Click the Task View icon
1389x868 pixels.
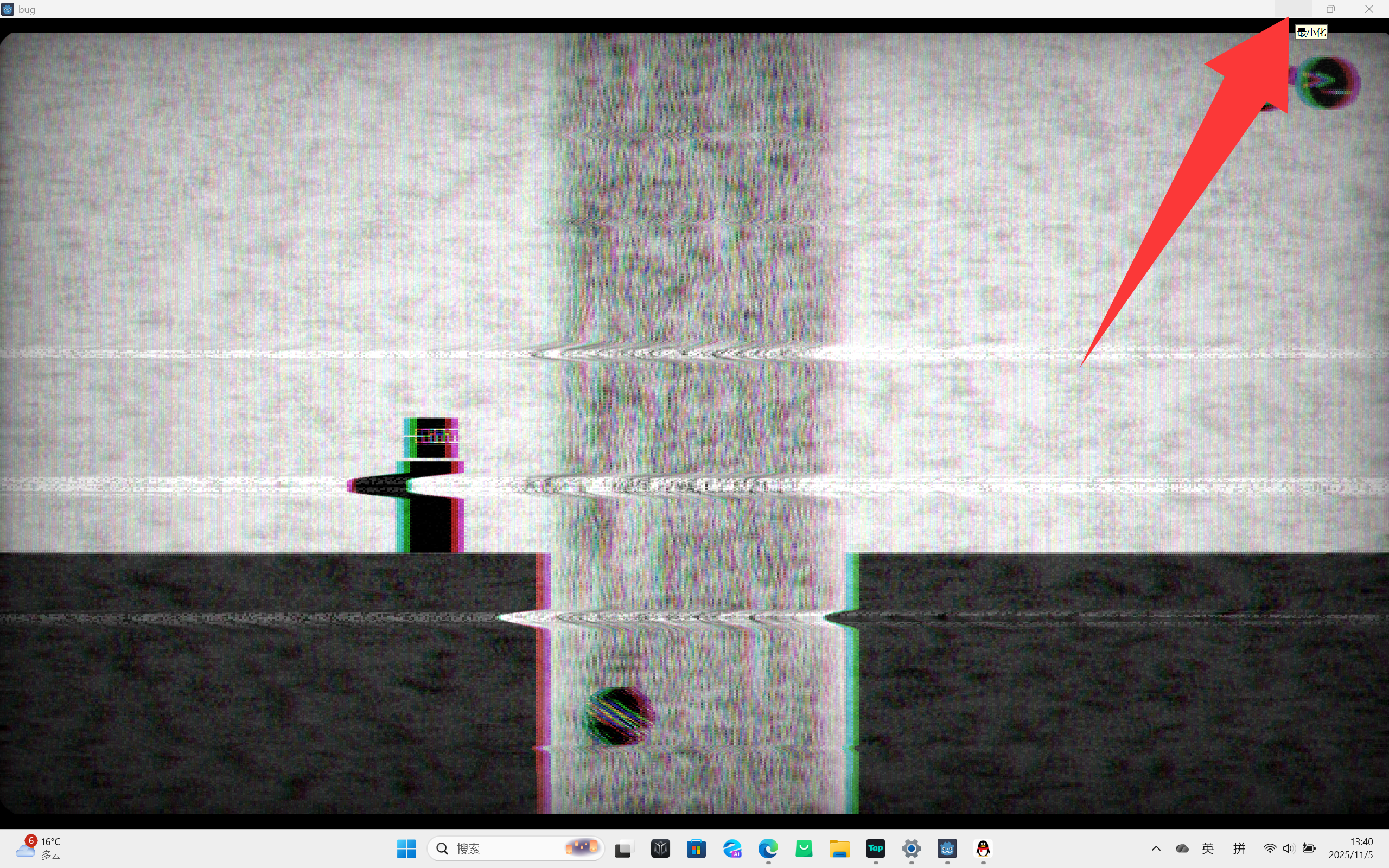tap(624, 848)
